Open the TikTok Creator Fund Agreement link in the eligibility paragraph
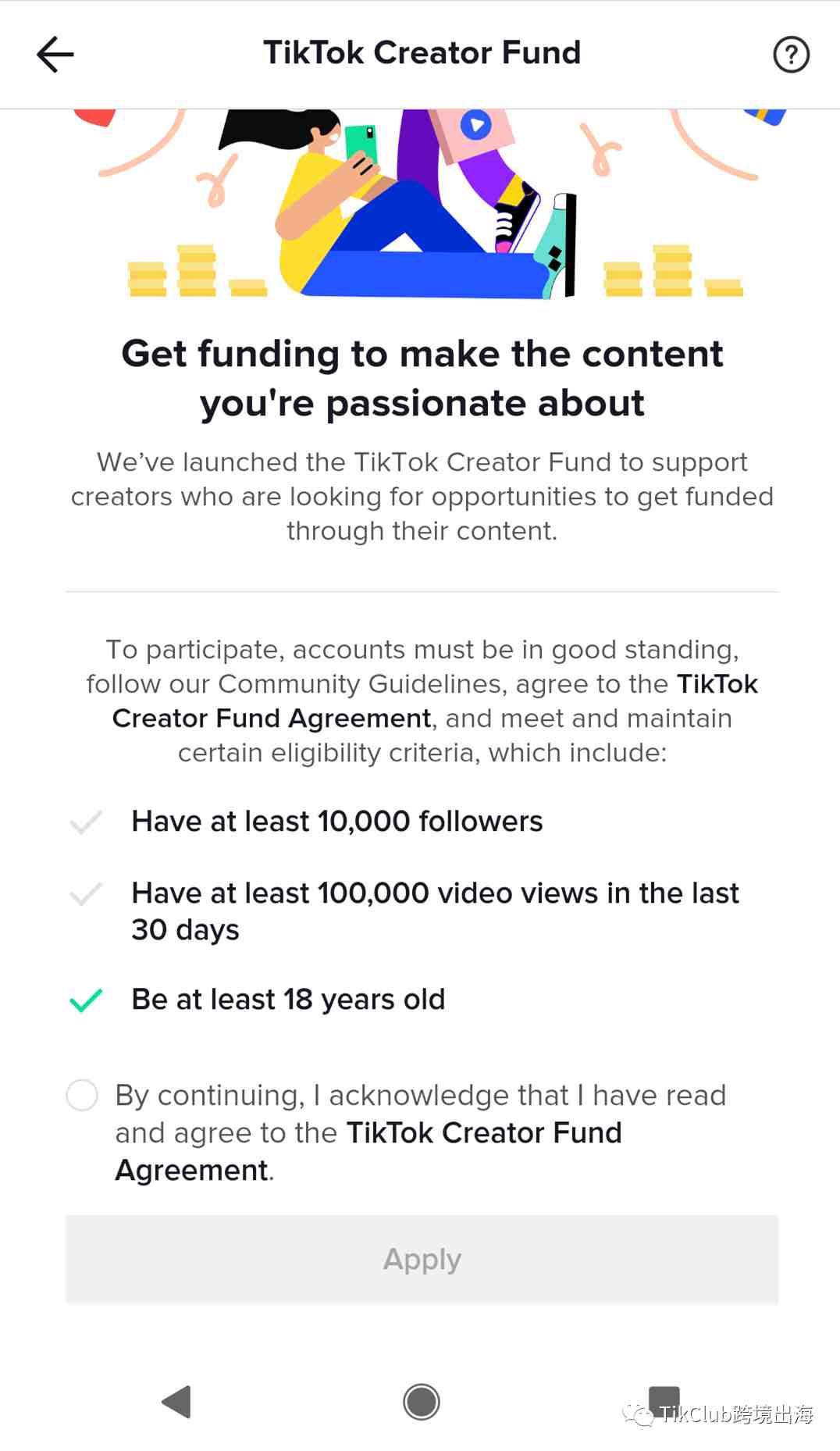 coord(272,718)
